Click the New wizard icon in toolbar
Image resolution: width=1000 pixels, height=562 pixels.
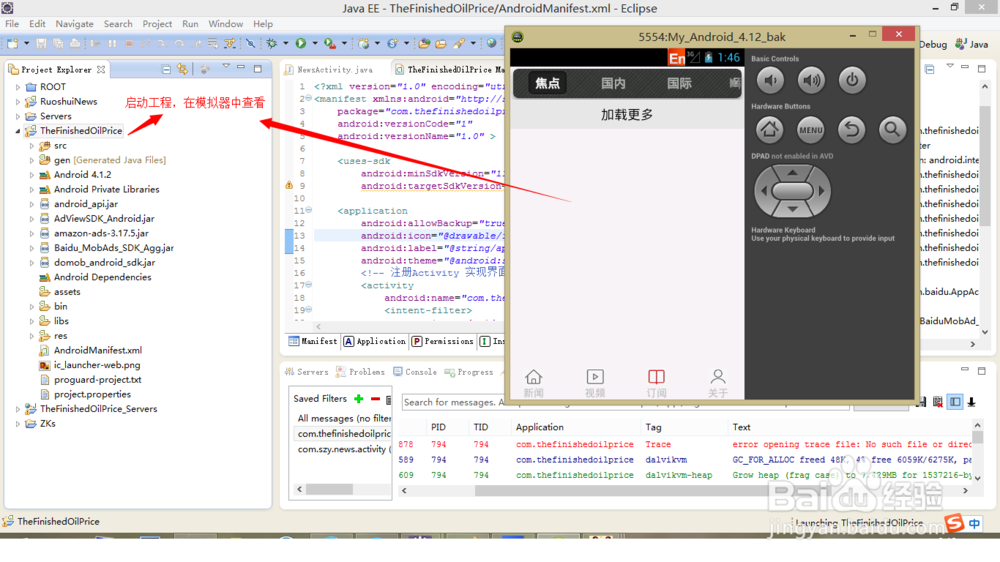(x=13, y=43)
